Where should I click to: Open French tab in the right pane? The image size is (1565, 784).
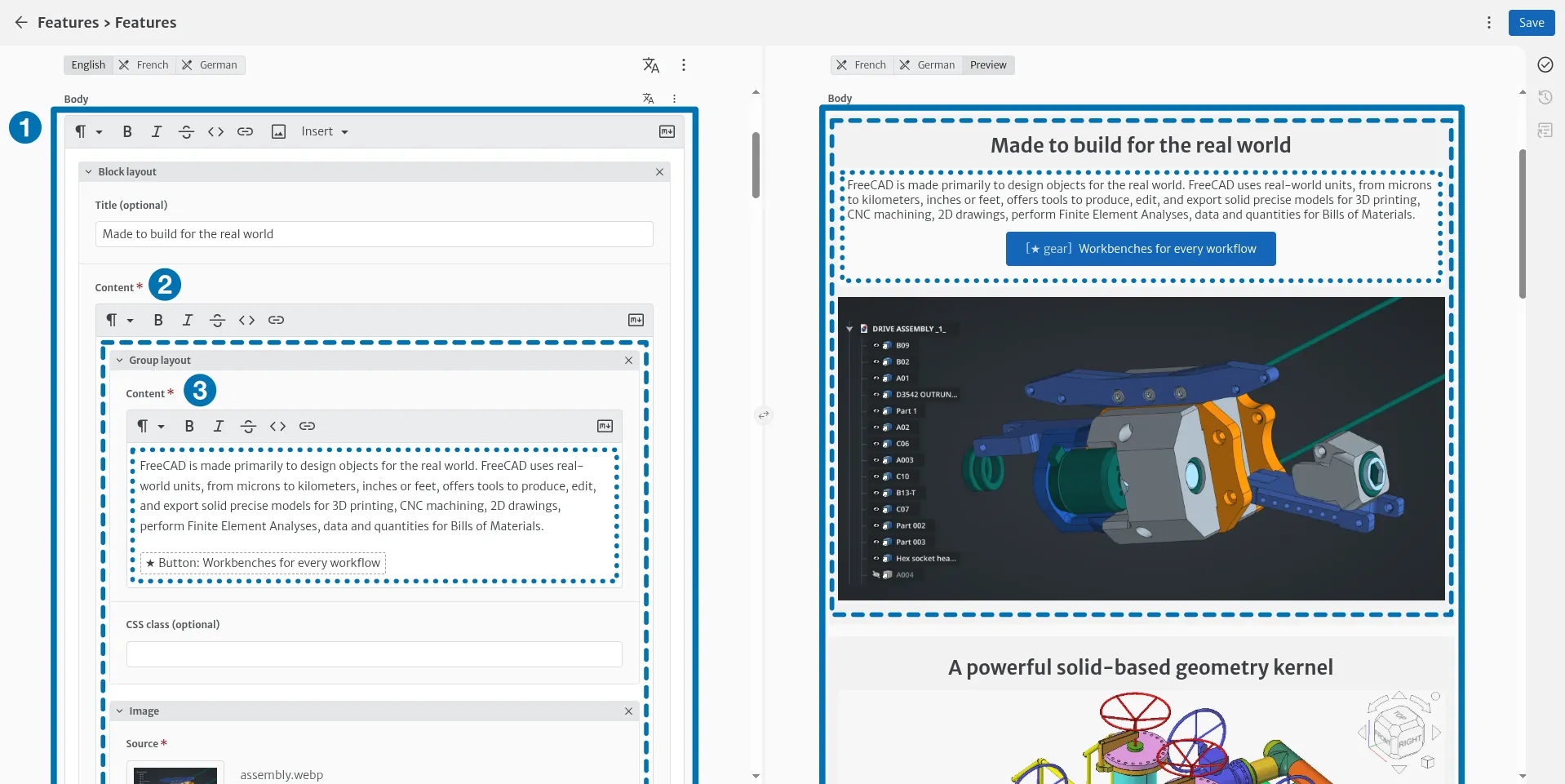pos(862,65)
